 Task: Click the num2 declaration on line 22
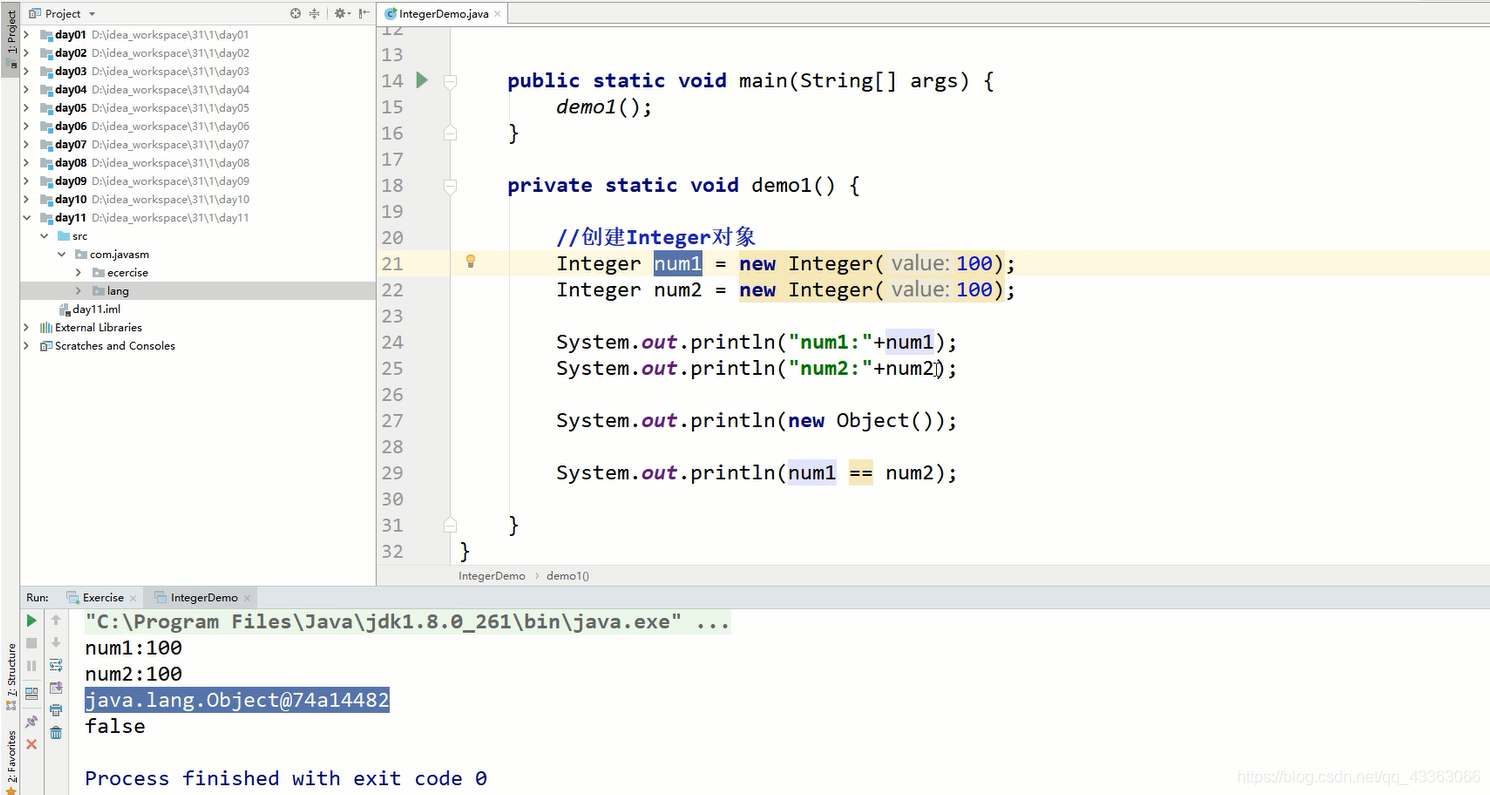(678, 290)
